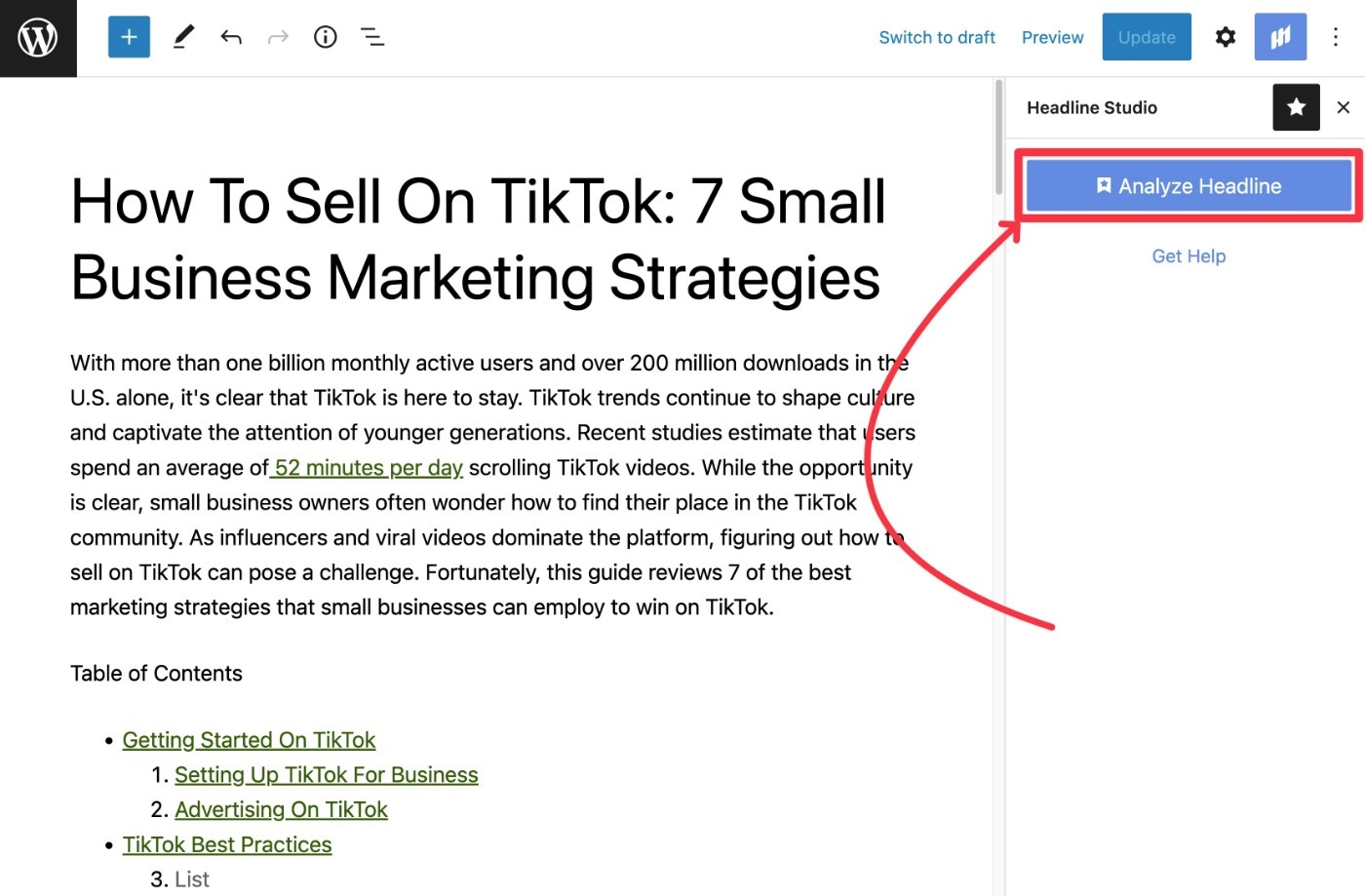This screenshot has width=1365, height=896.
Task: Close the Headline Studio panel
Action: point(1344,107)
